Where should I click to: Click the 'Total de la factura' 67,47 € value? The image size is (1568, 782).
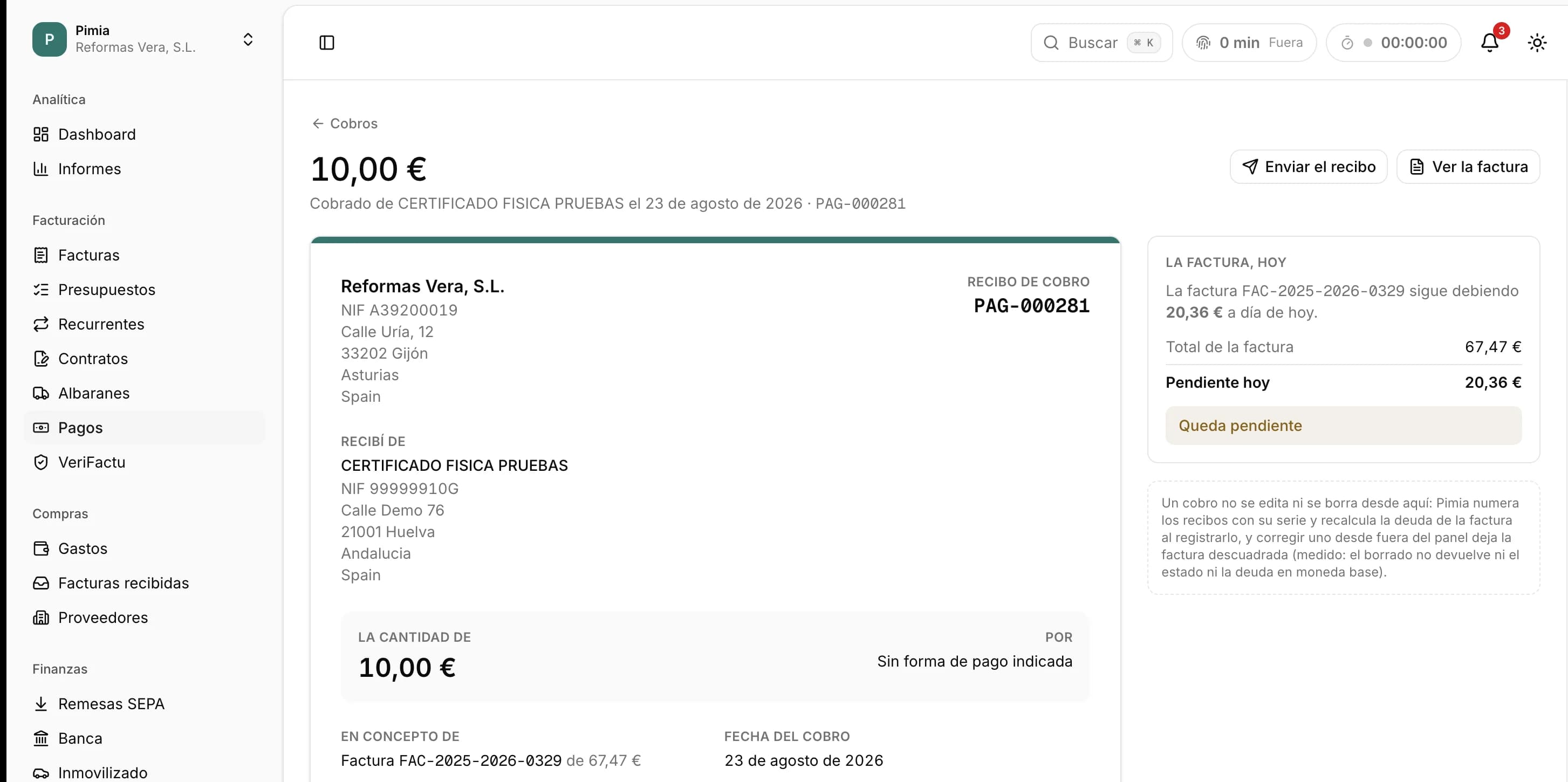1493,347
